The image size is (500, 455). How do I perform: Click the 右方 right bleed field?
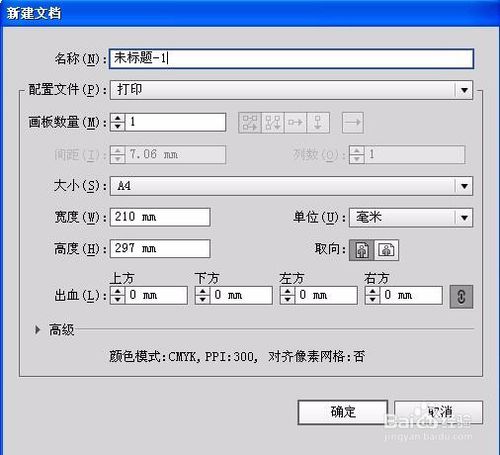point(411,295)
